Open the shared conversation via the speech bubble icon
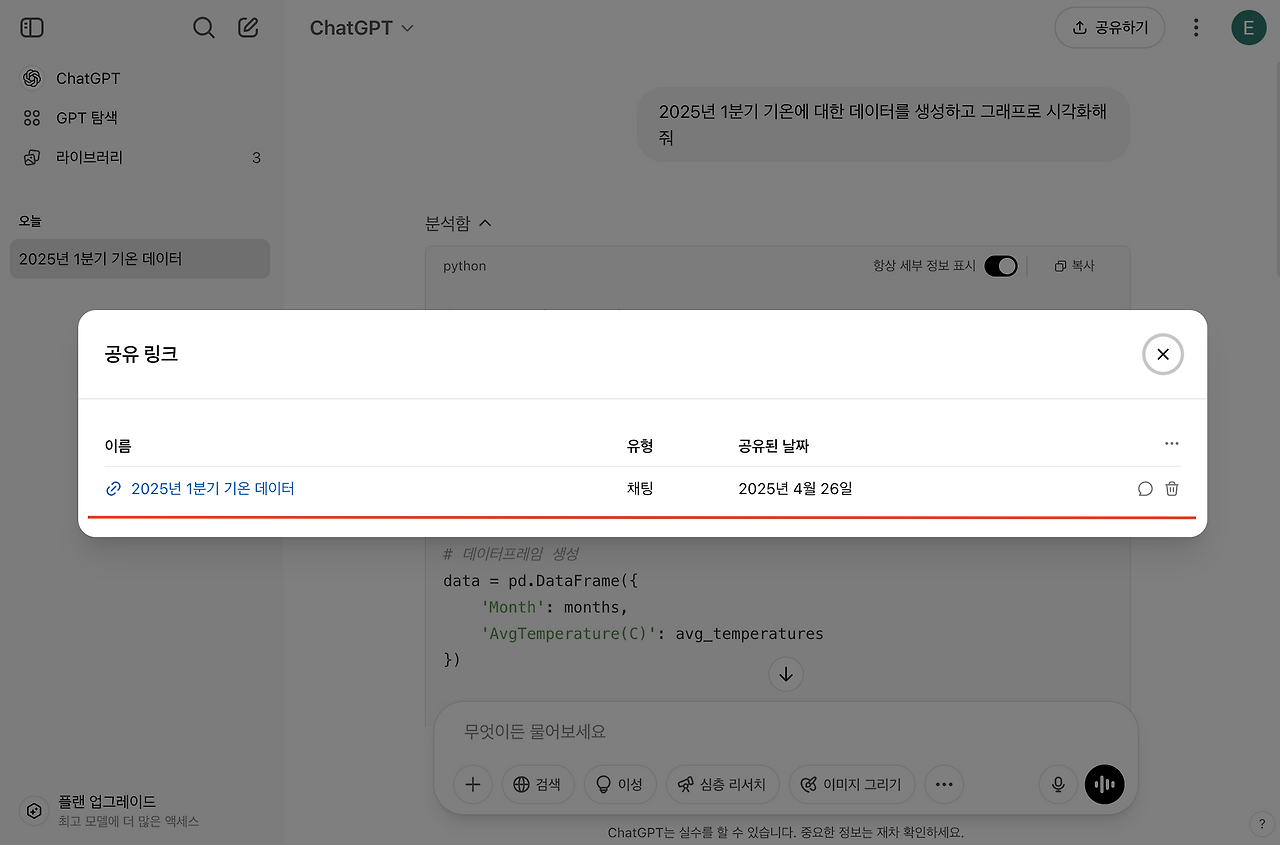 [x=1145, y=488]
